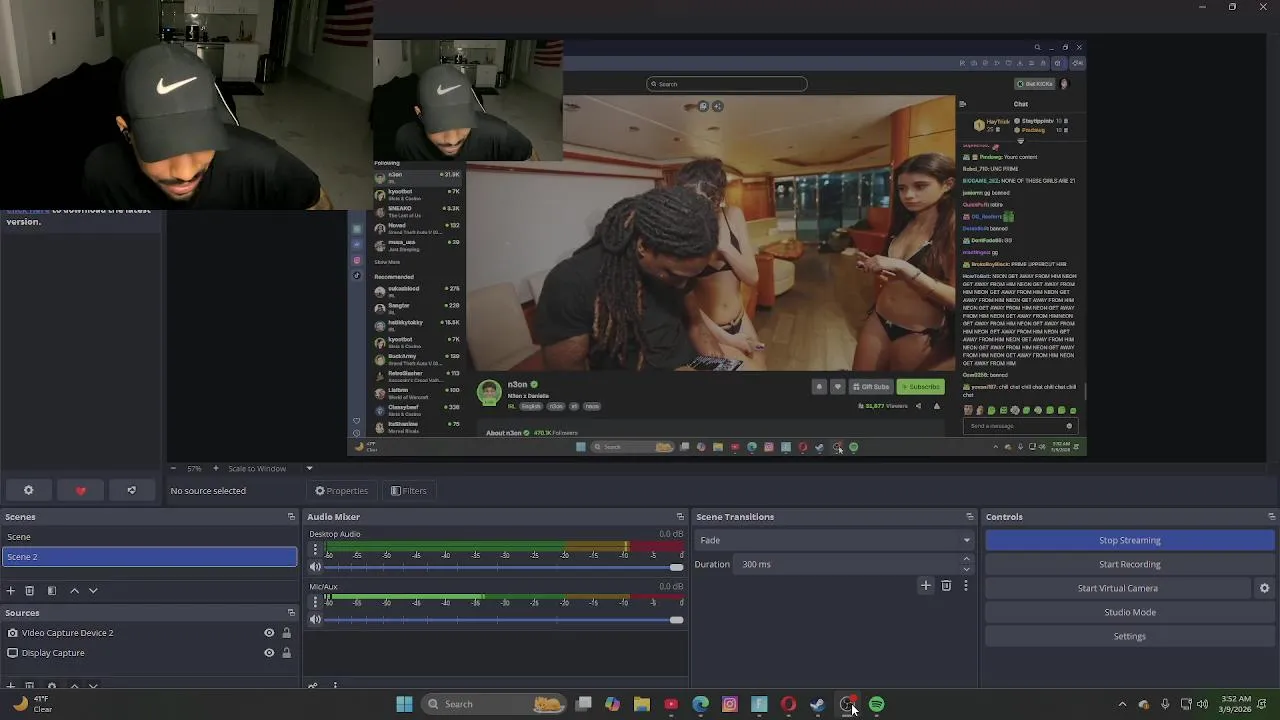Lock the Video Capture Device 2 source

coord(286,633)
